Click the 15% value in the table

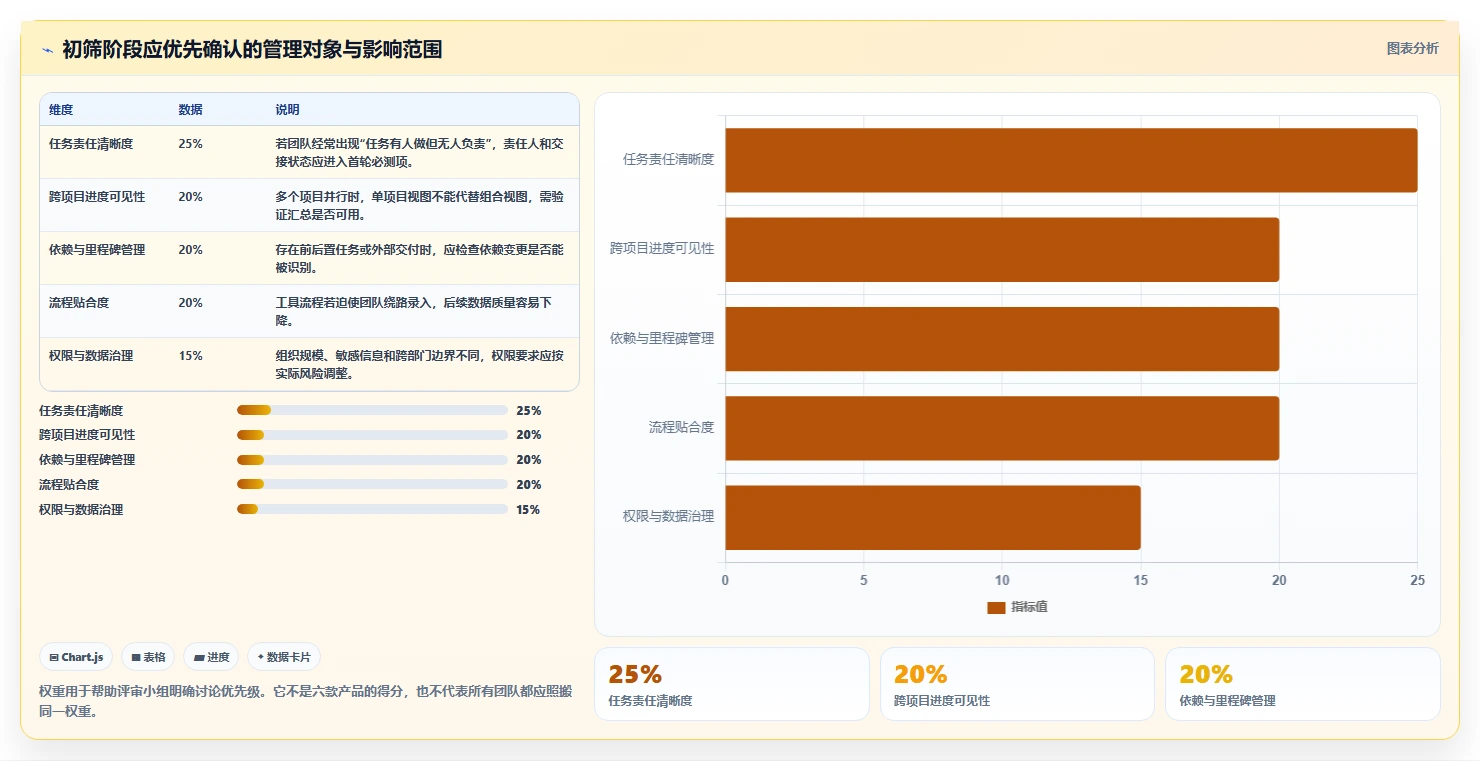click(190, 356)
